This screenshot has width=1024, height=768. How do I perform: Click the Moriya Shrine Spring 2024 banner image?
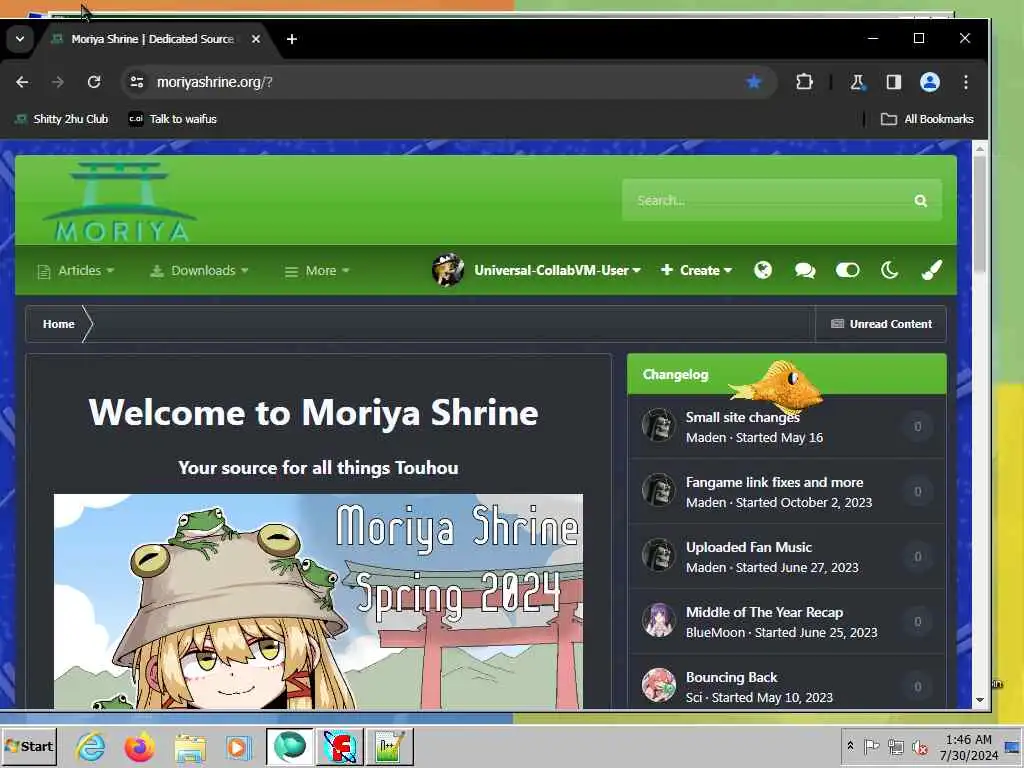point(318,601)
